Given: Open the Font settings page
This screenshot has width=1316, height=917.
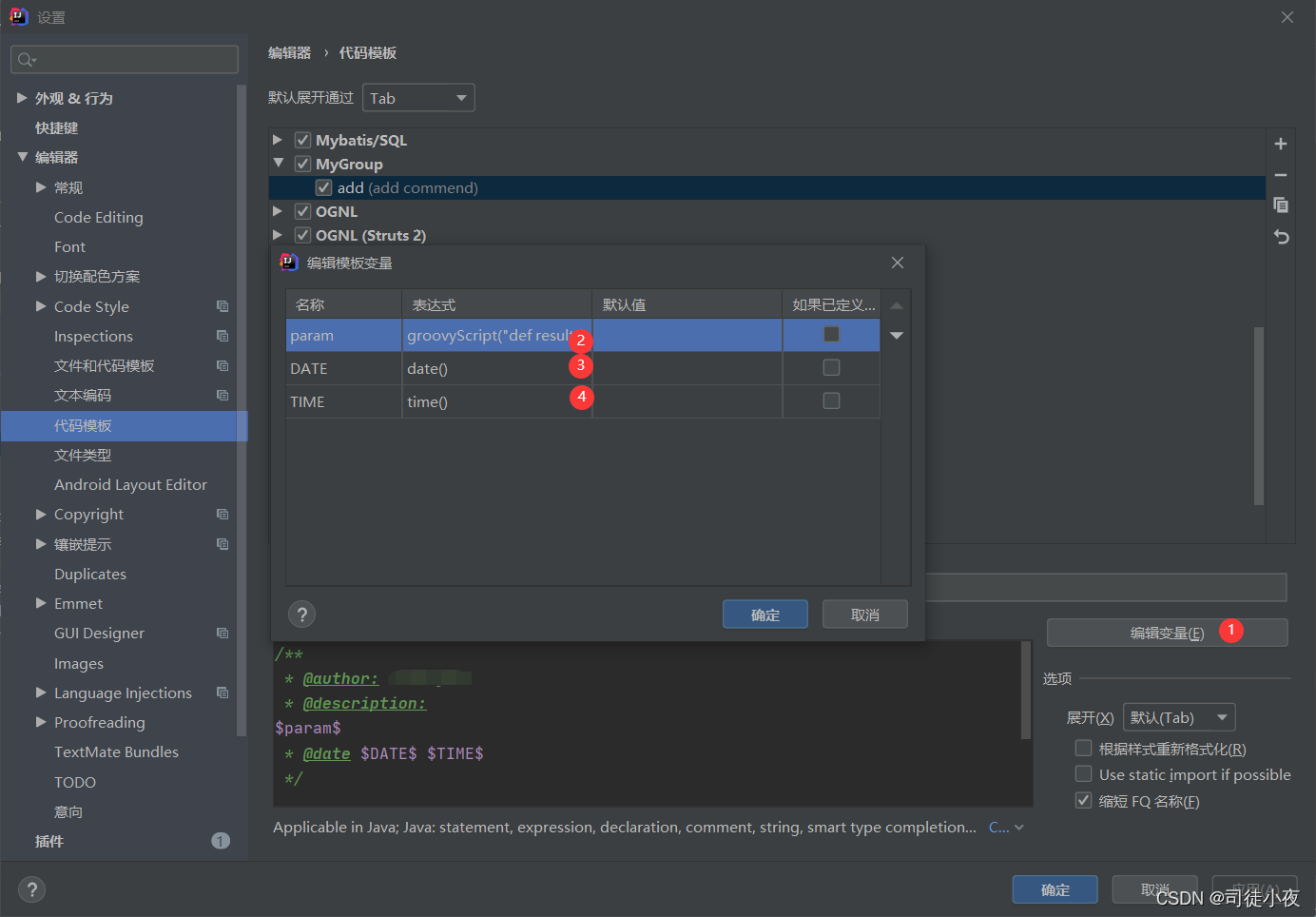Looking at the screenshot, I should click(x=69, y=246).
